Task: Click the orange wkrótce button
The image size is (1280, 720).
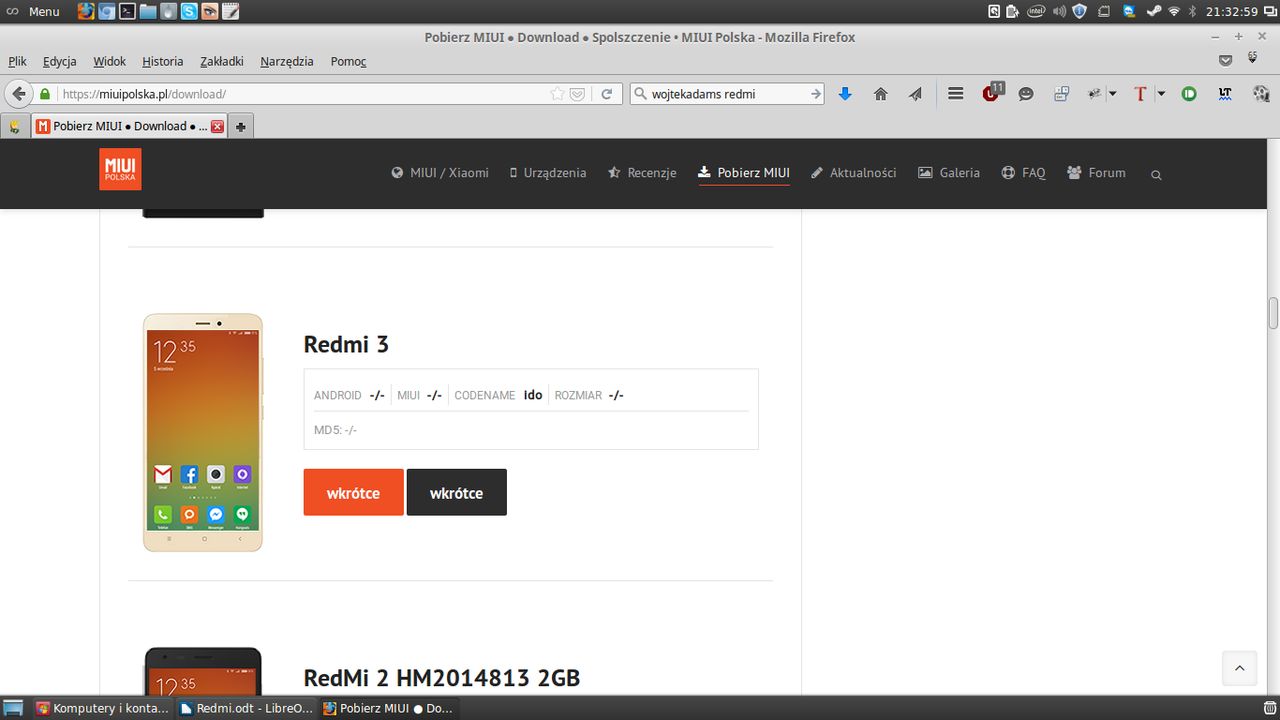Action: click(x=353, y=492)
